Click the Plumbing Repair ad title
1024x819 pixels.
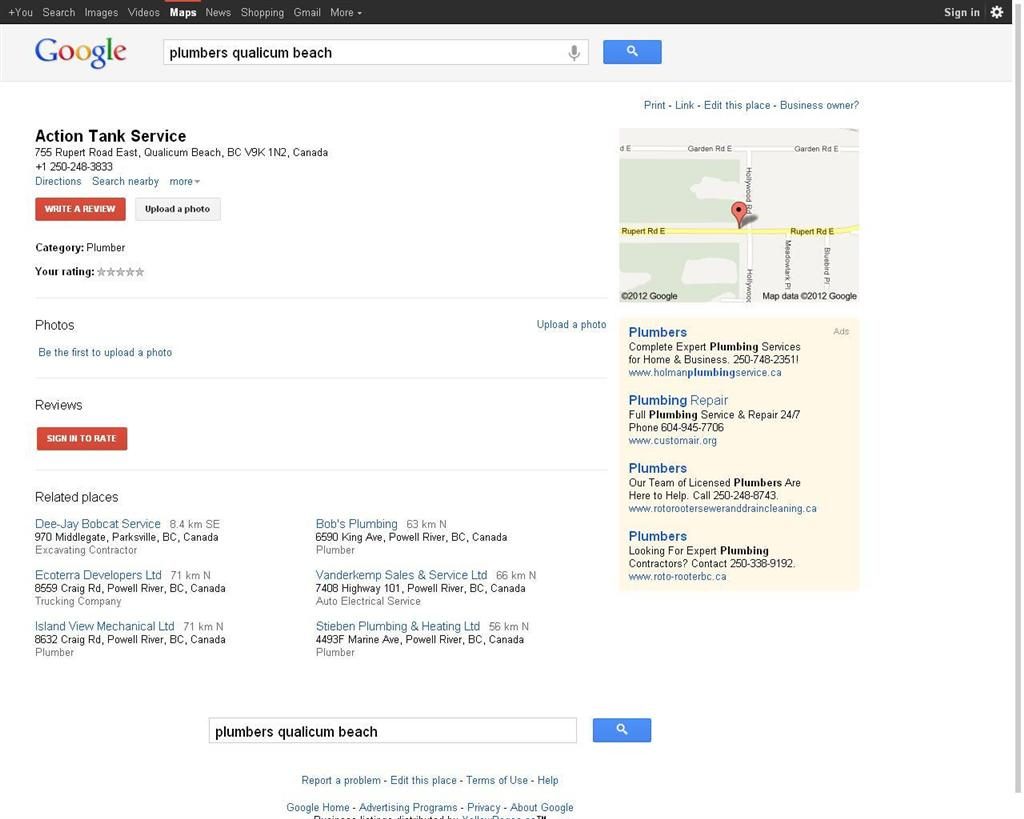pyautogui.click(x=678, y=400)
